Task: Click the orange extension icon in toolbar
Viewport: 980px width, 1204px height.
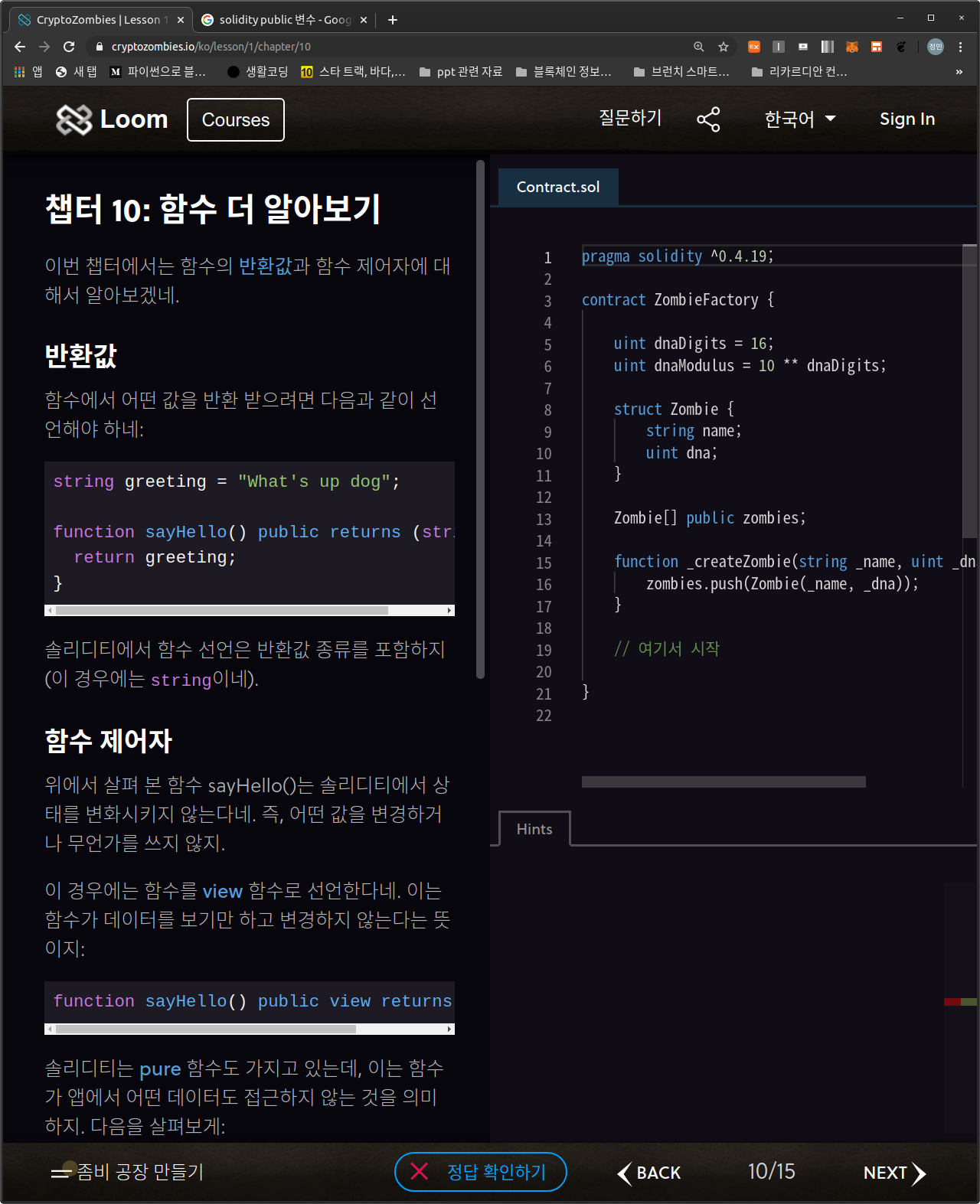Action: click(x=754, y=47)
